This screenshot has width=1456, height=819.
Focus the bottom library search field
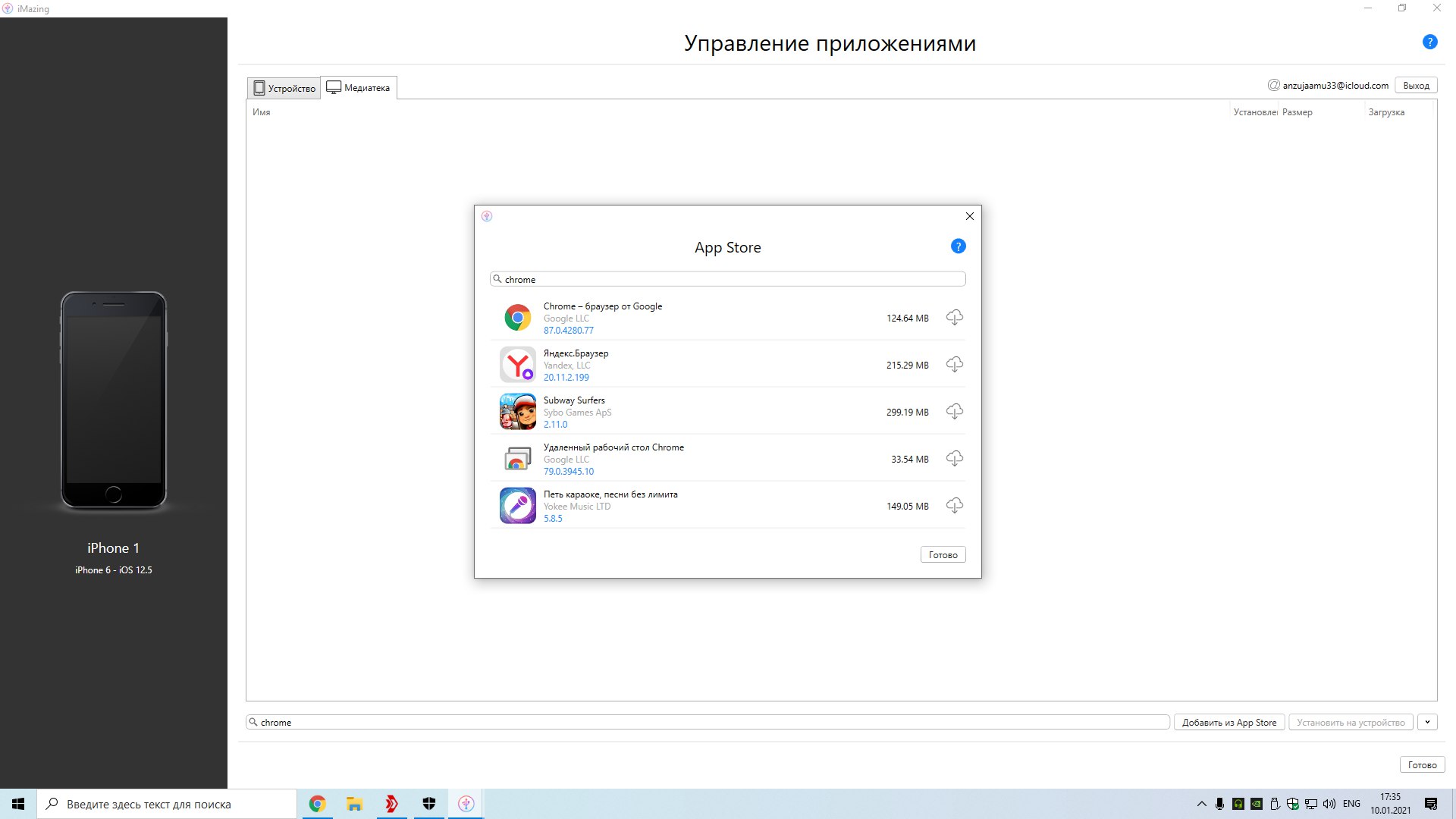click(708, 722)
